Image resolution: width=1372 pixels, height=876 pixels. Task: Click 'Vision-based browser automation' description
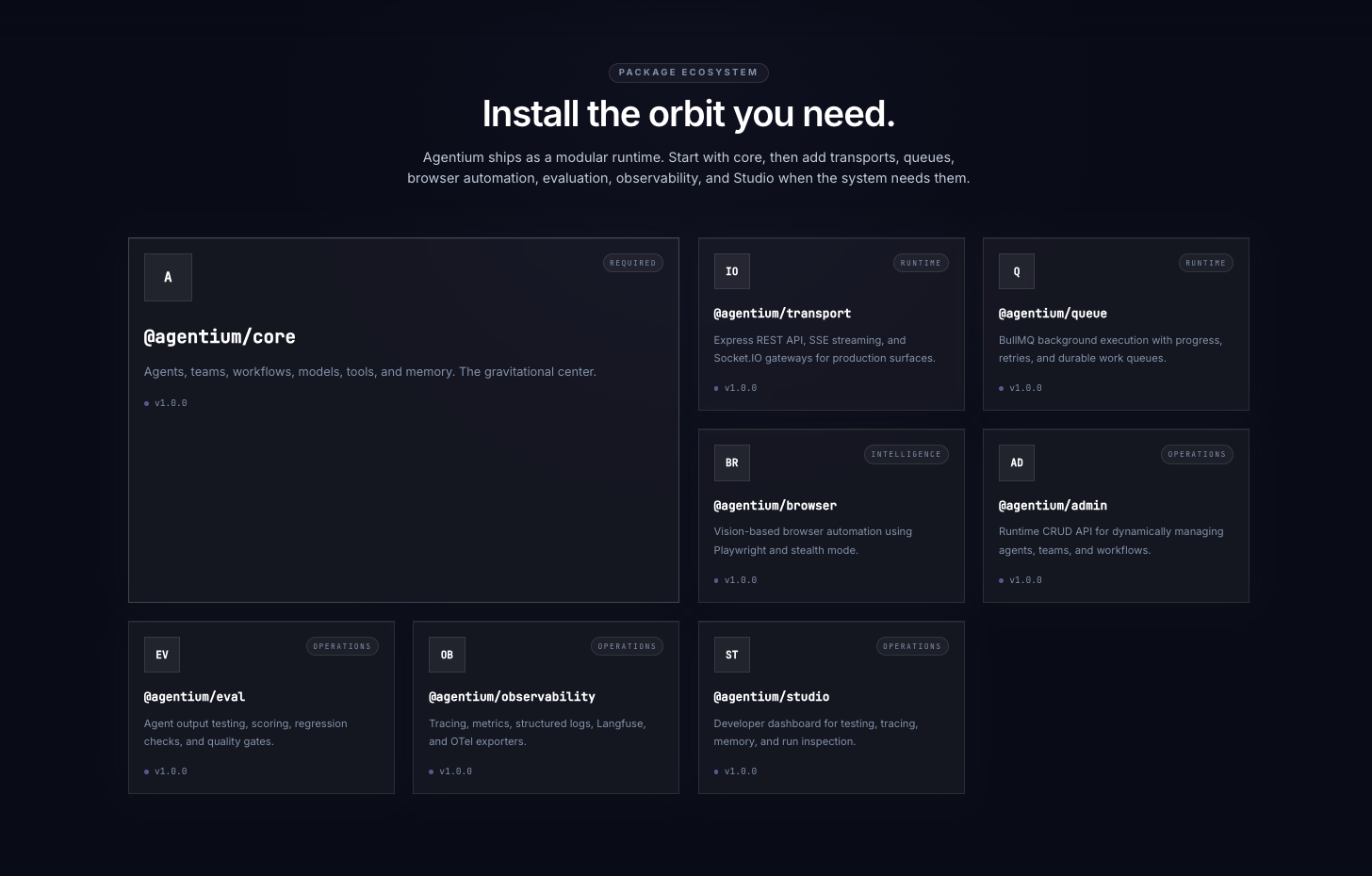coord(813,541)
